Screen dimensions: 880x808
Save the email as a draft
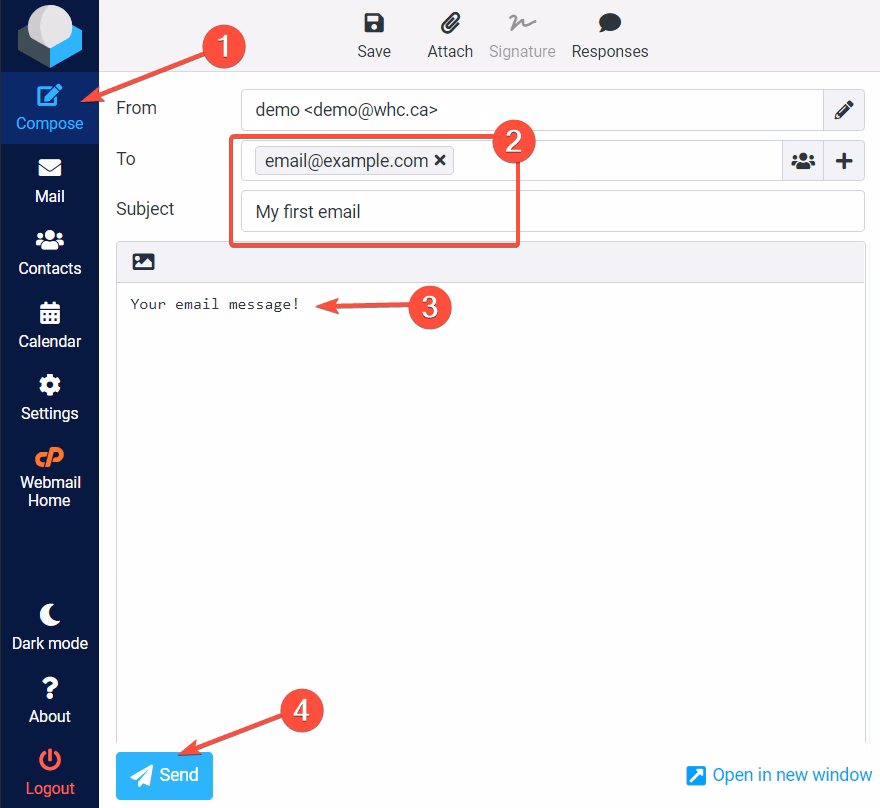pyautogui.click(x=374, y=32)
